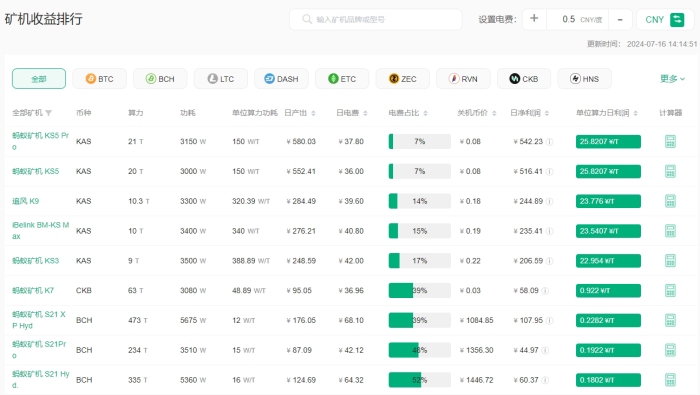Open iBelink BM-KS Max miner link
Viewport: 700px width, 395px height.
click(x=40, y=231)
